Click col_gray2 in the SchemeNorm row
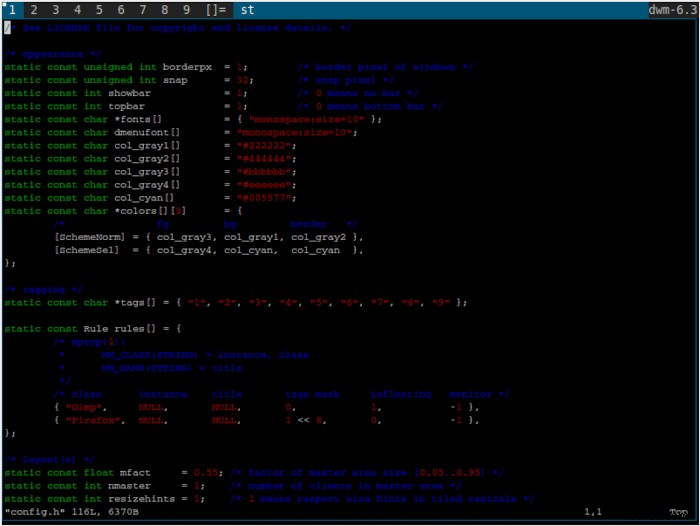The width and height of the screenshot is (700, 526). [x=318, y=237]
